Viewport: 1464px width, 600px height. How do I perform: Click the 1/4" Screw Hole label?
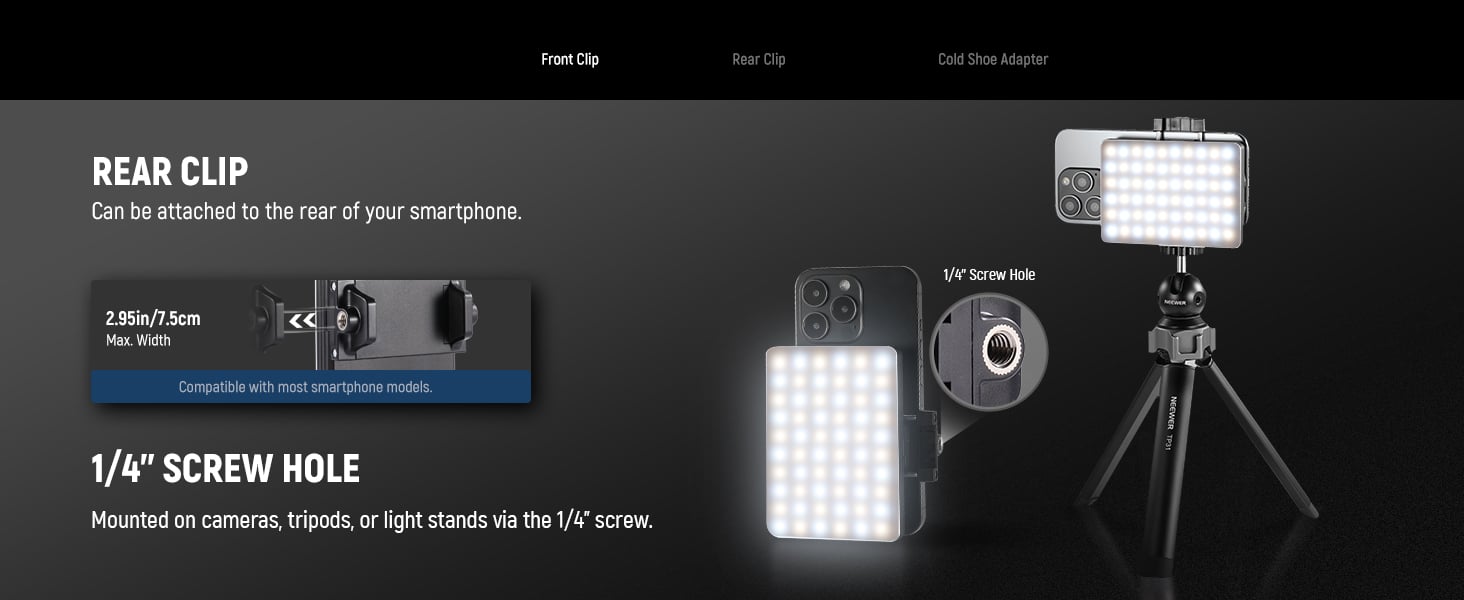pos(989,274)
